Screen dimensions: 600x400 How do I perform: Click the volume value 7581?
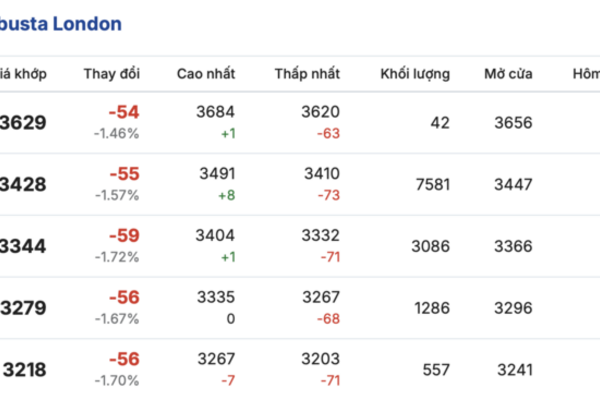coord(430,185)
